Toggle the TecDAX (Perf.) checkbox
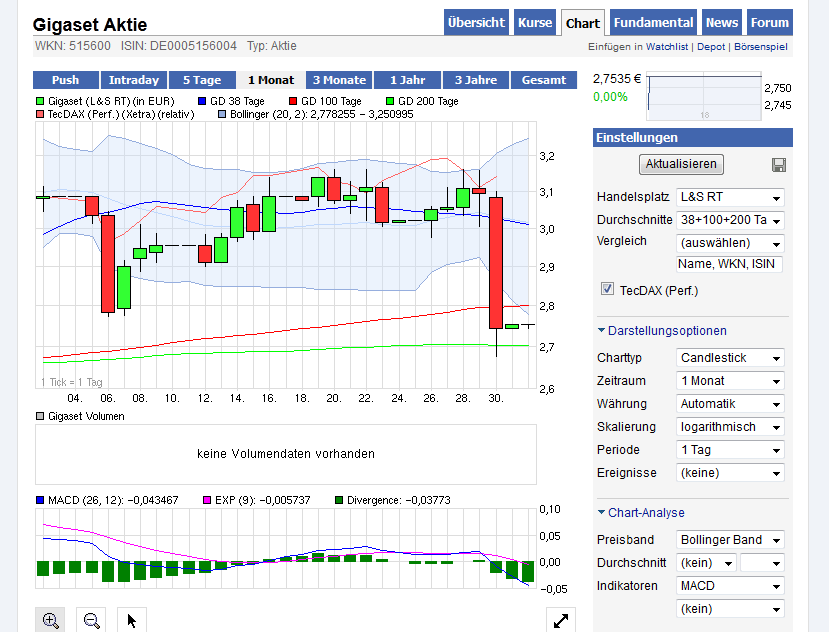The height and width of the screenshot is (632, 829). point(607,289)
